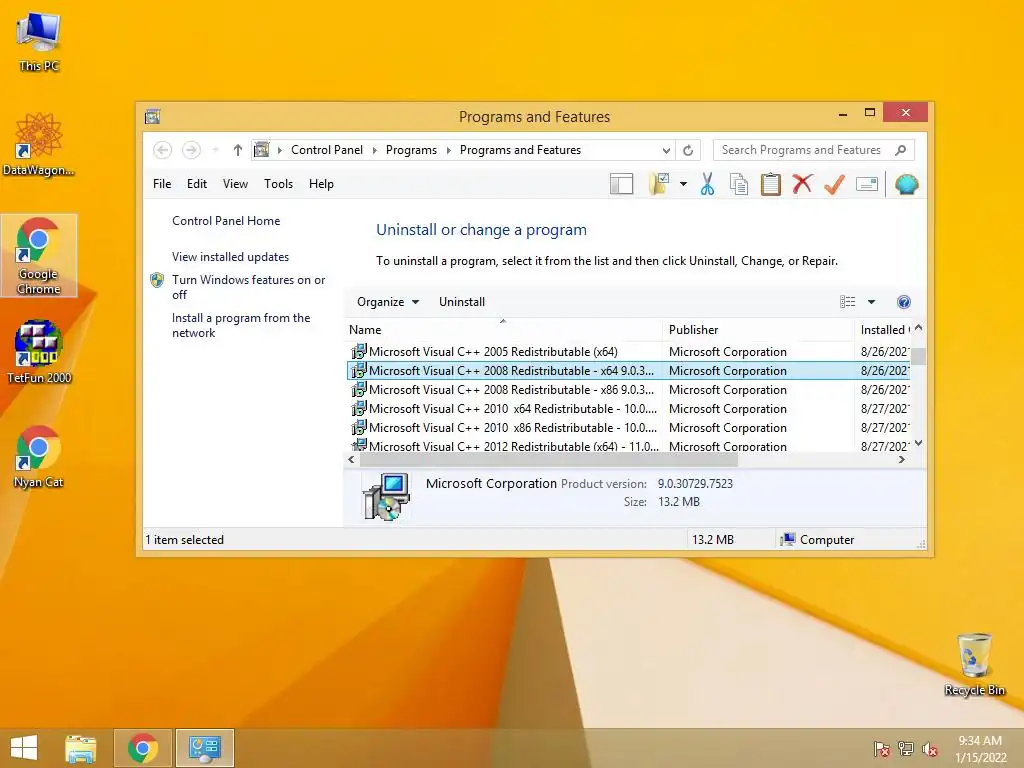Click the change view list icon
Screen dimensions: 1024x768
pyautogui.click(x=847, y=302)
